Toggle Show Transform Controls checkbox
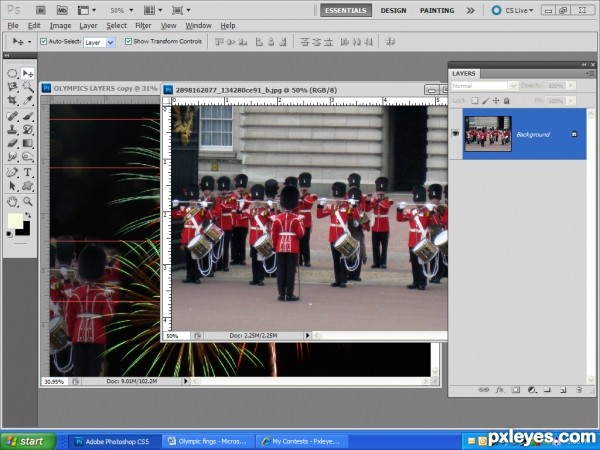This screenshot has width=600, height=450. [x=129, y=41]
